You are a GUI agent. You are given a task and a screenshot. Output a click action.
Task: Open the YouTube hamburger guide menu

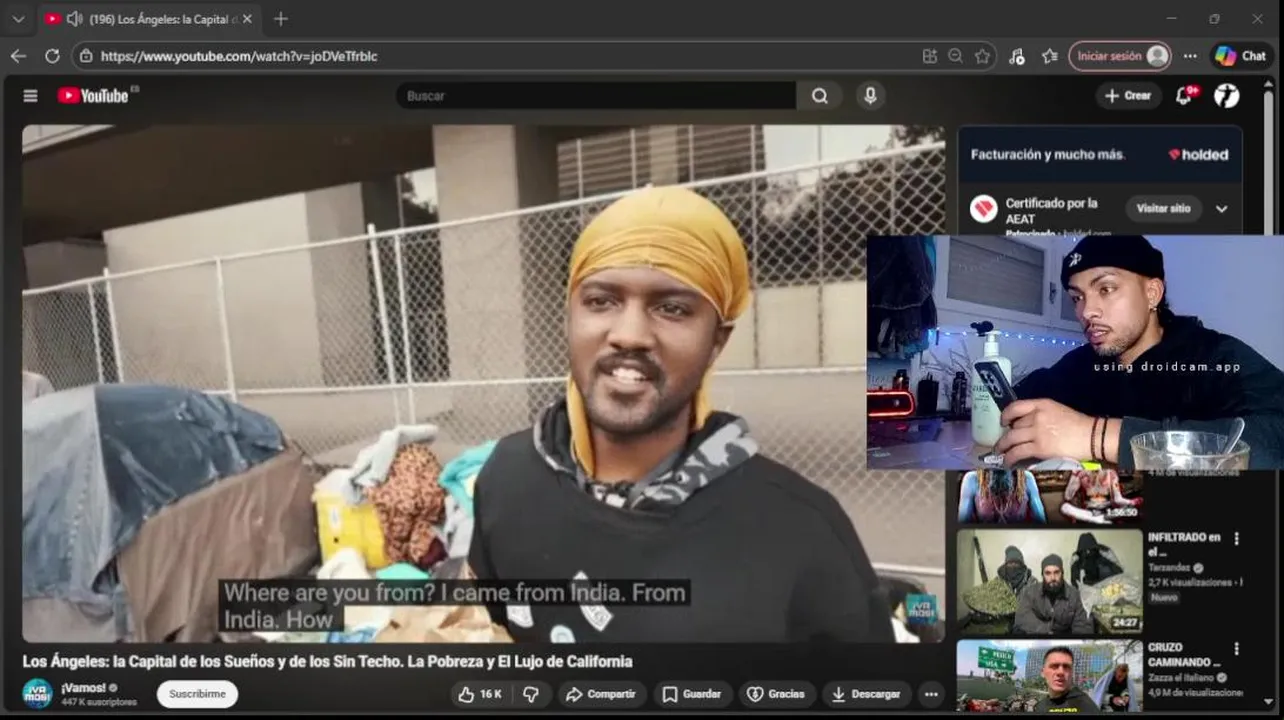[30, 96]
